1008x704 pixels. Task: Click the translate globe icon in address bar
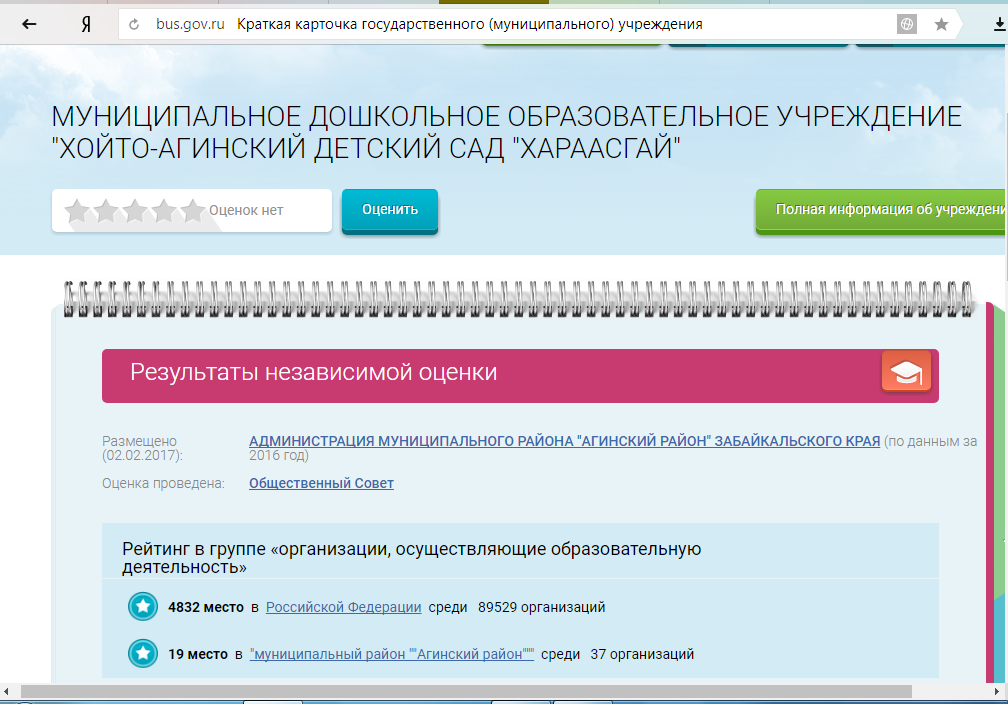(906, 24)
